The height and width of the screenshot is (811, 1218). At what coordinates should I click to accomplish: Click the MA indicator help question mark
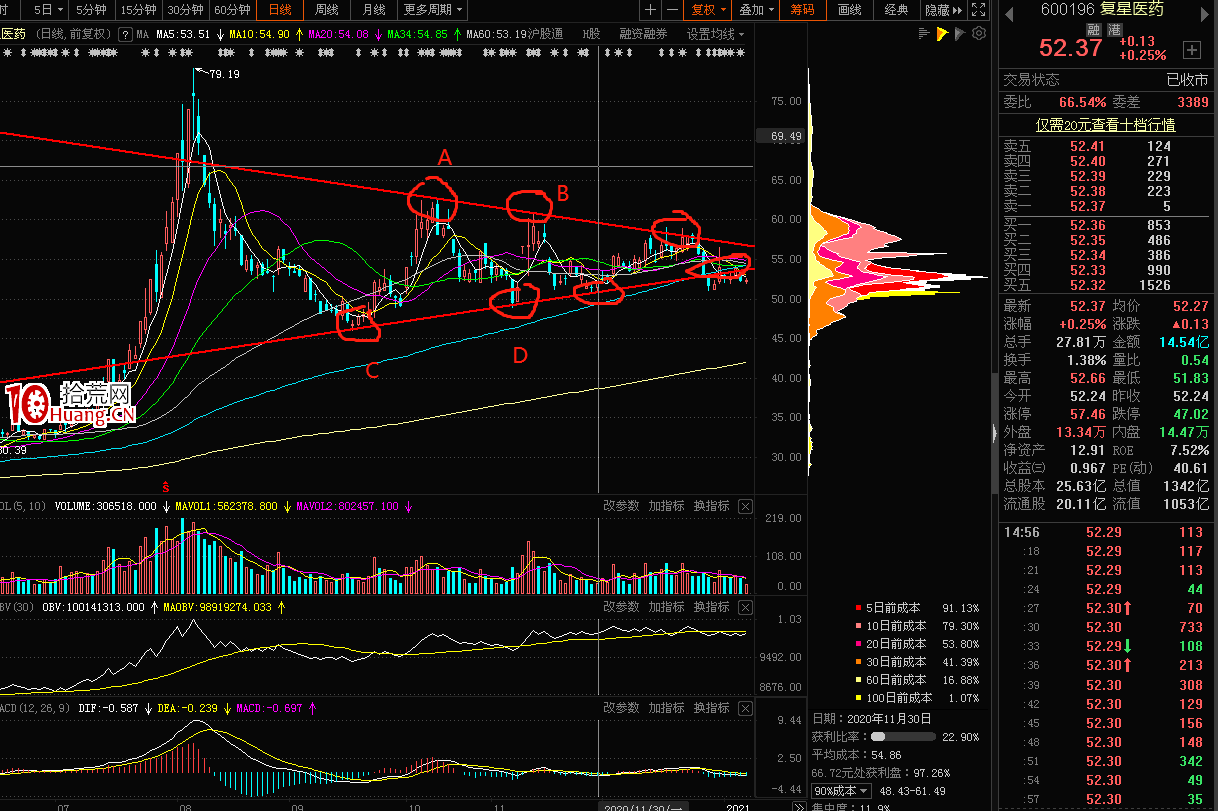pyautogui.click(x=125, y=34)
